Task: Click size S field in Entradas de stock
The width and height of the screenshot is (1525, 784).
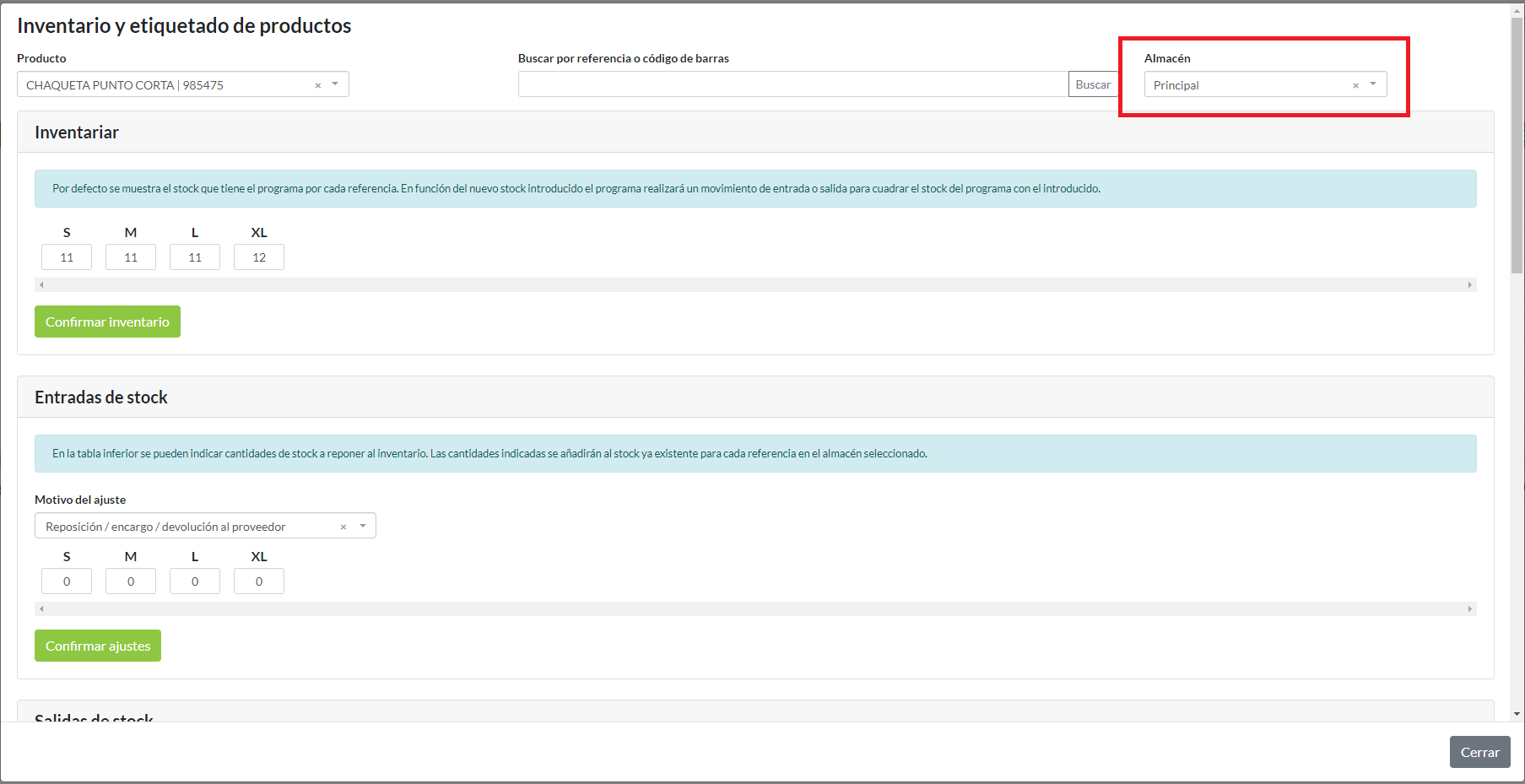Action: tap(67, 581)
